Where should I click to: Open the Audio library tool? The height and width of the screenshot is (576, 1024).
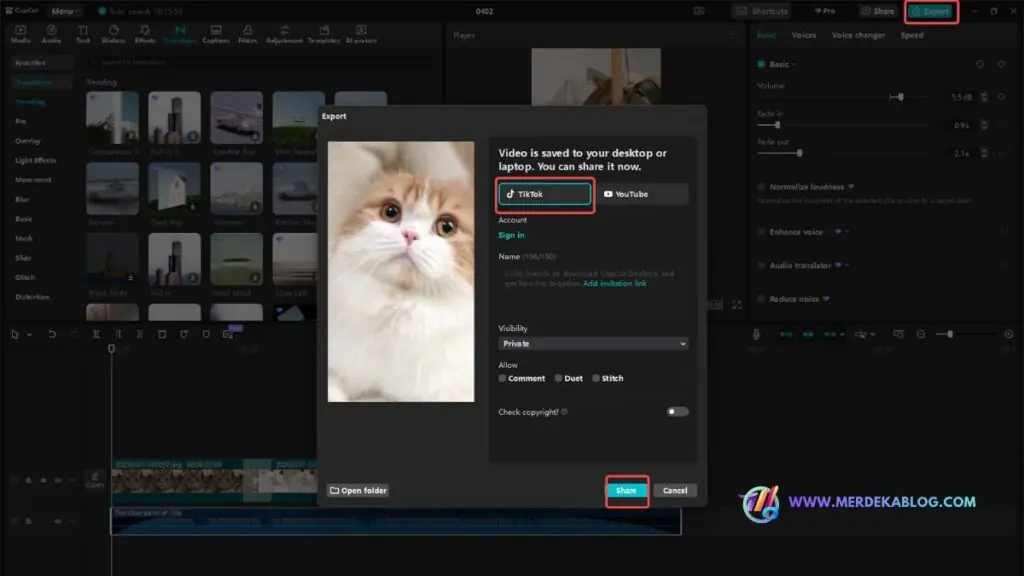(x=52, y=35)
